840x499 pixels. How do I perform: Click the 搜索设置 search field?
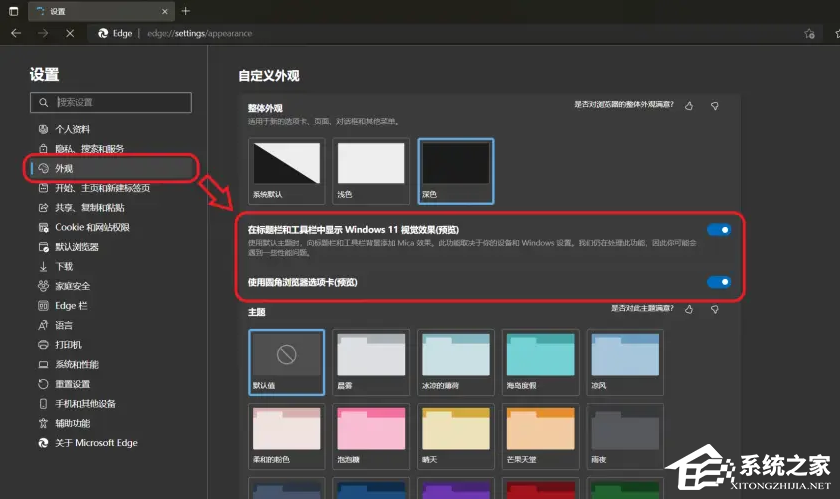pyautogui.click(x=111, y=102)
